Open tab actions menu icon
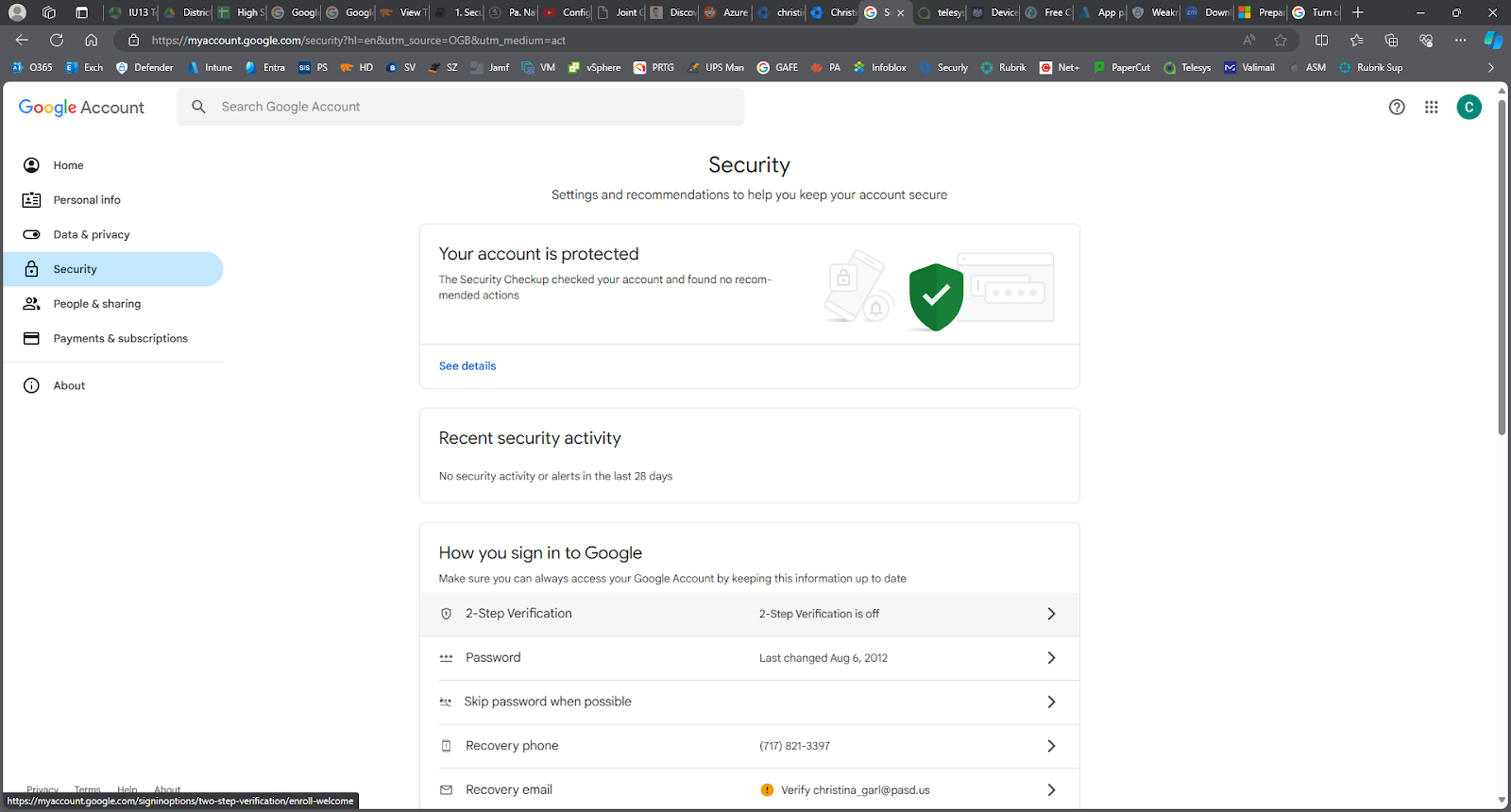1511x812 pixels. coord(82,12)
